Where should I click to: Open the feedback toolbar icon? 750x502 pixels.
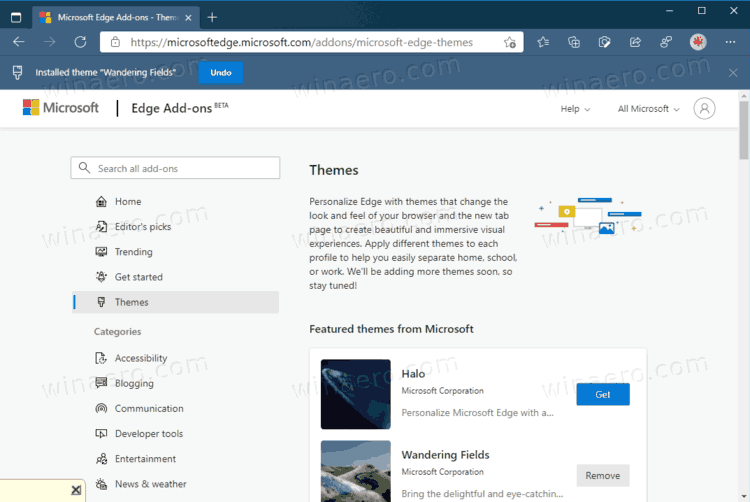tap(666, 42)
